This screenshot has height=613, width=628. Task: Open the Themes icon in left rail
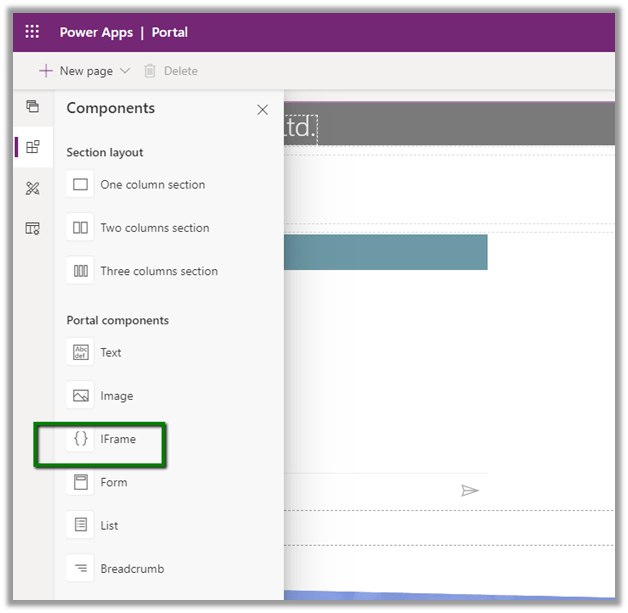pos(33,188)
